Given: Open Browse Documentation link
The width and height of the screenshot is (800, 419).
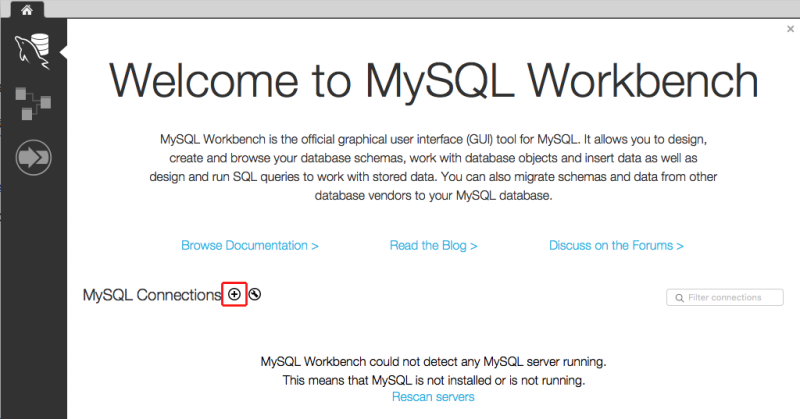Looking at the screenshot, I should pyautogui.click(x=249, y=245).
